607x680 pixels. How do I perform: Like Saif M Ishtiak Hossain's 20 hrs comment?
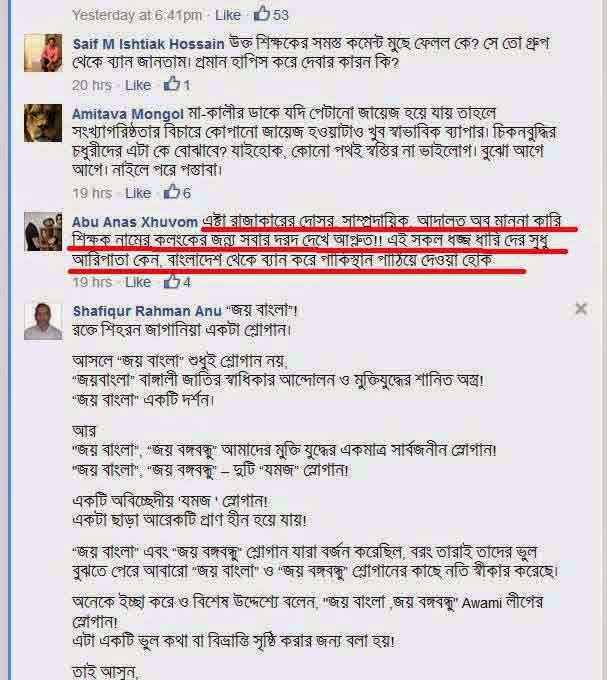pos(138,85)
